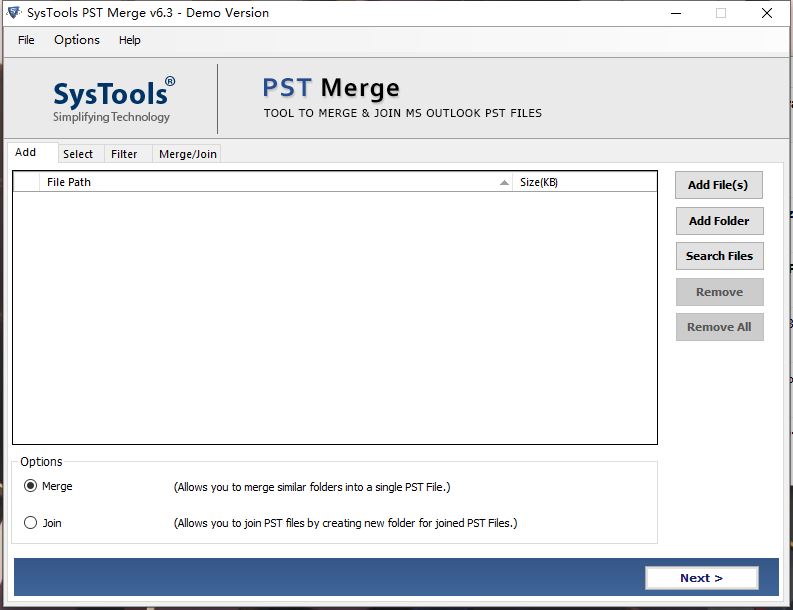Click the Add File(s) button

coord(719,185)
